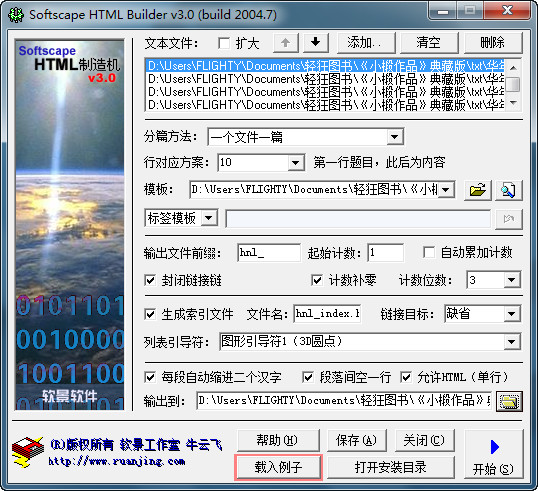The image size is (538, 491).
Task: Uncheck 计数补零 option
Action: coord(317,280)
